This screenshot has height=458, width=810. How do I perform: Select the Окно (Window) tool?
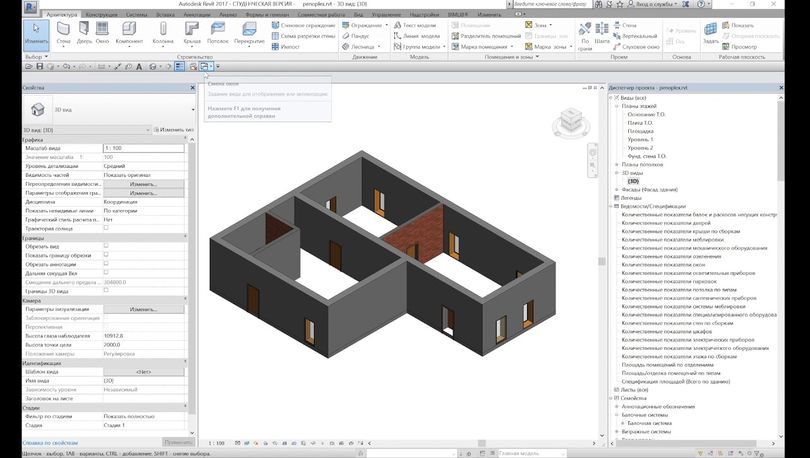[102, 31]
